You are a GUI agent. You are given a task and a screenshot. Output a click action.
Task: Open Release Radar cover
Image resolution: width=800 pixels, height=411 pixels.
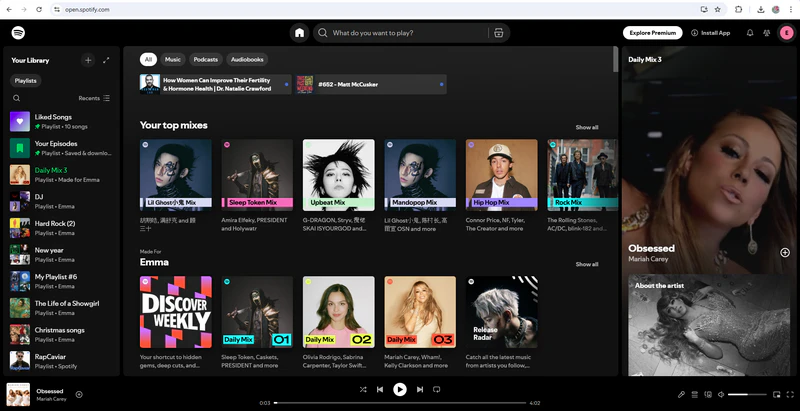pos(502,312)
